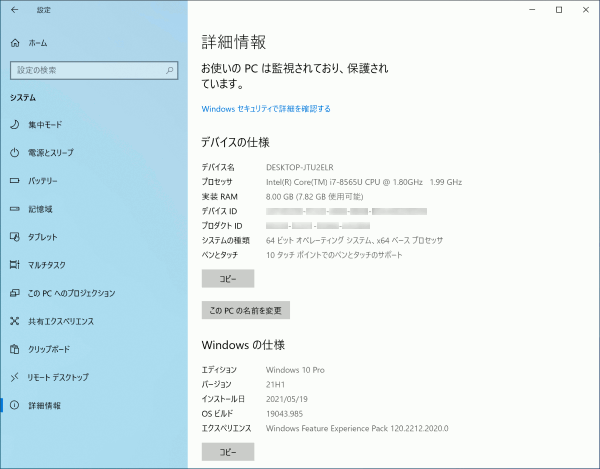Viewport: 600px width, 469px height.
Task: Select 詳細情報 in the sidebar
Action: click(45, 405)
